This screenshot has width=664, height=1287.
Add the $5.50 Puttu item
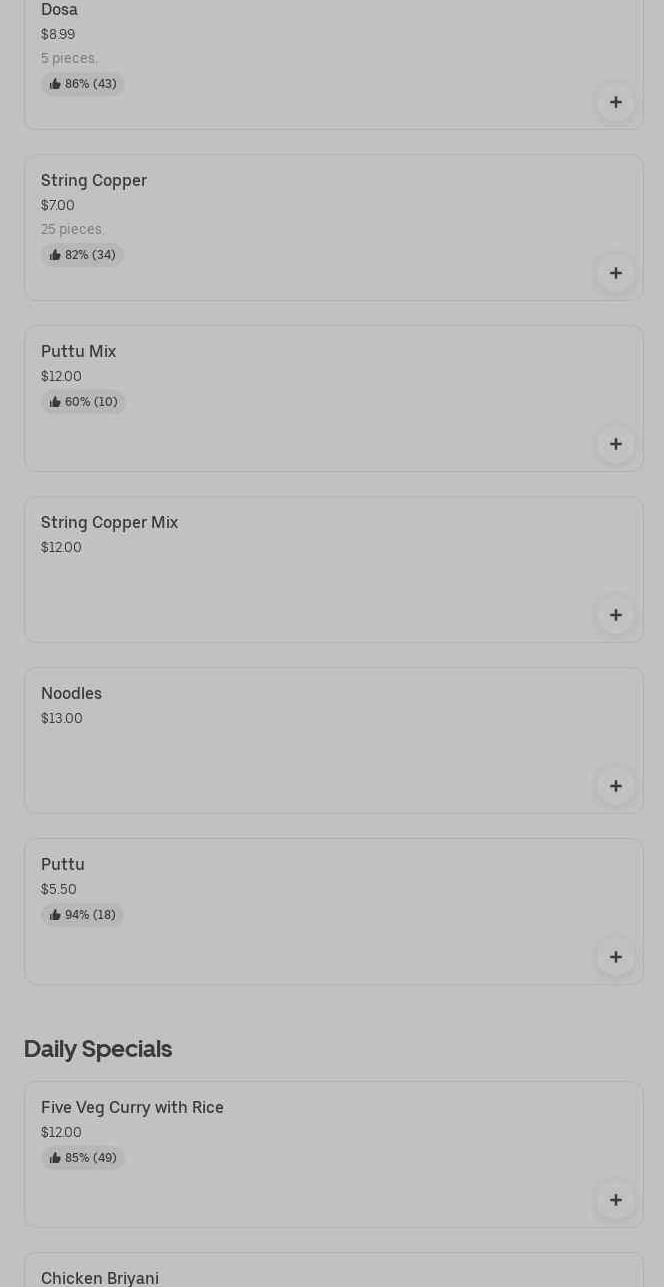coord(615,957)
